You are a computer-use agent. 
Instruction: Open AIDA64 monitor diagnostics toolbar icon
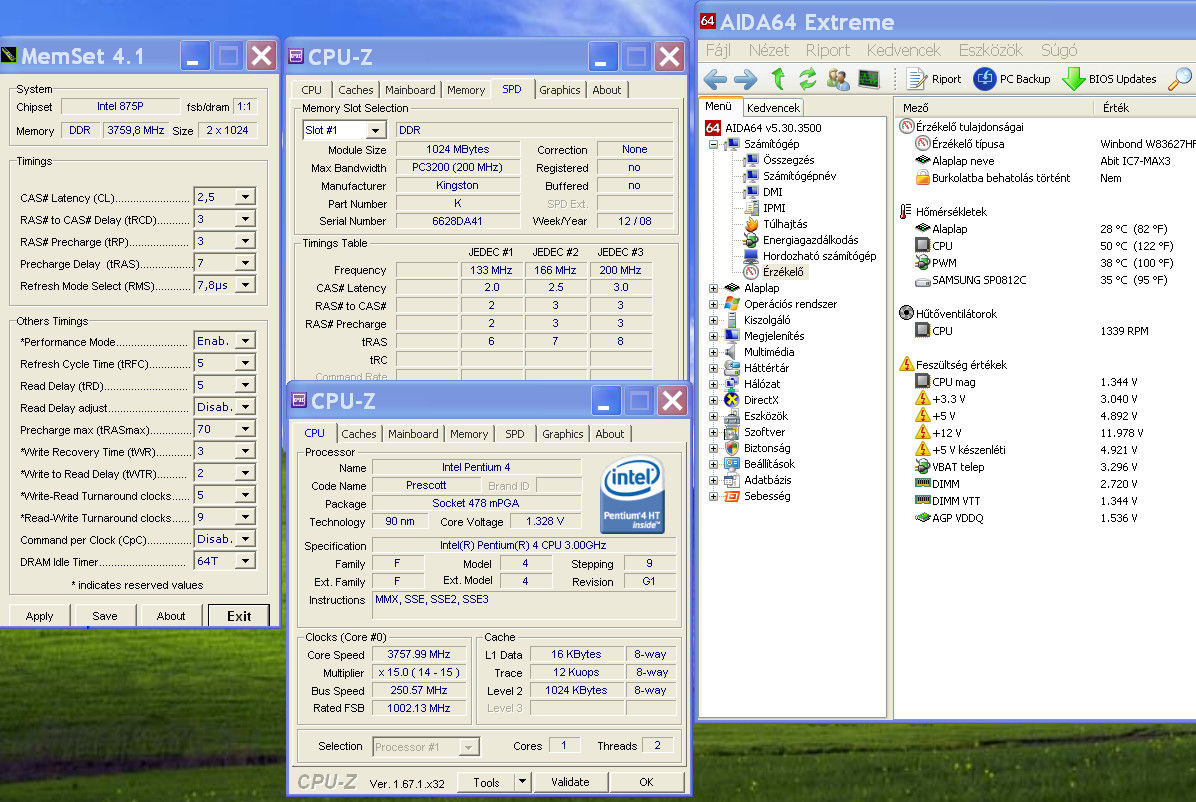(x=869, y=79)
